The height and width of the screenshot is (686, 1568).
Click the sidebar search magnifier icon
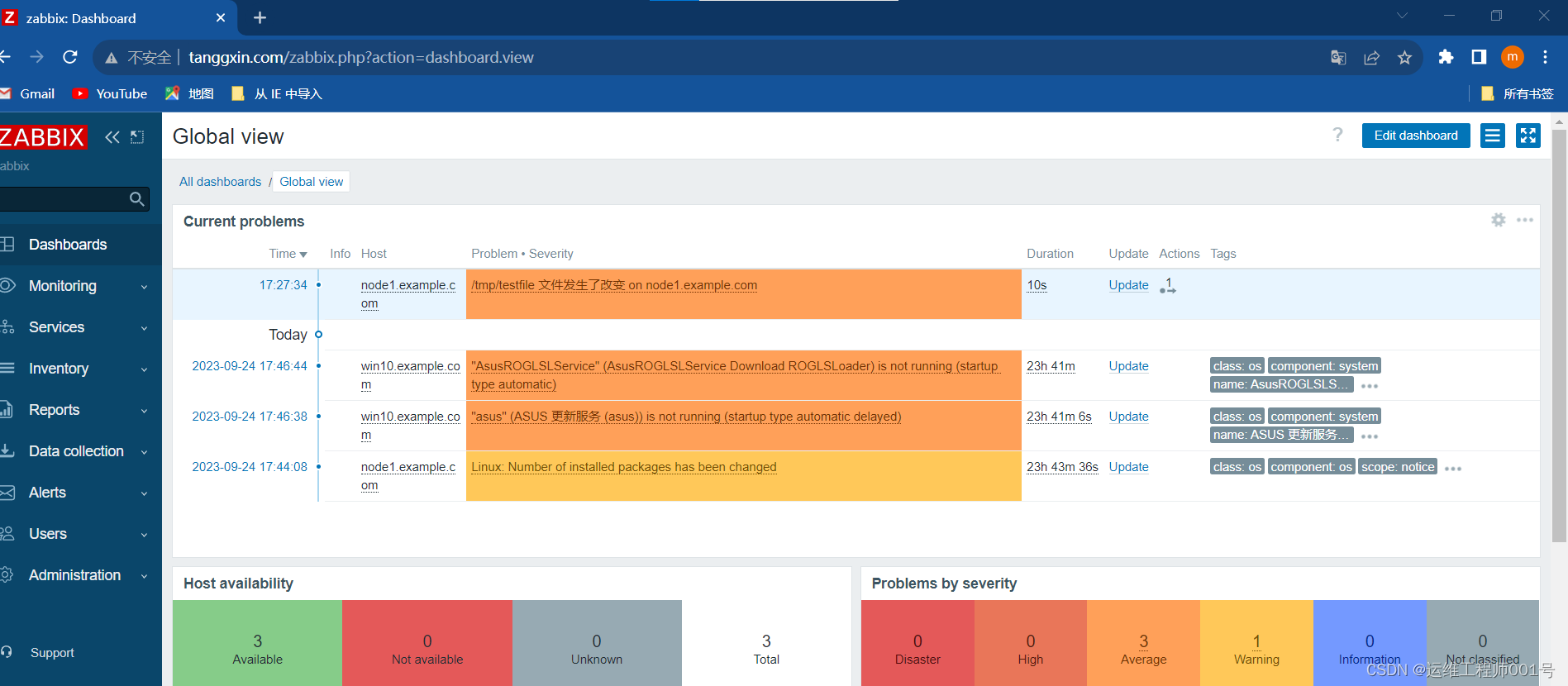click(137, 199)
